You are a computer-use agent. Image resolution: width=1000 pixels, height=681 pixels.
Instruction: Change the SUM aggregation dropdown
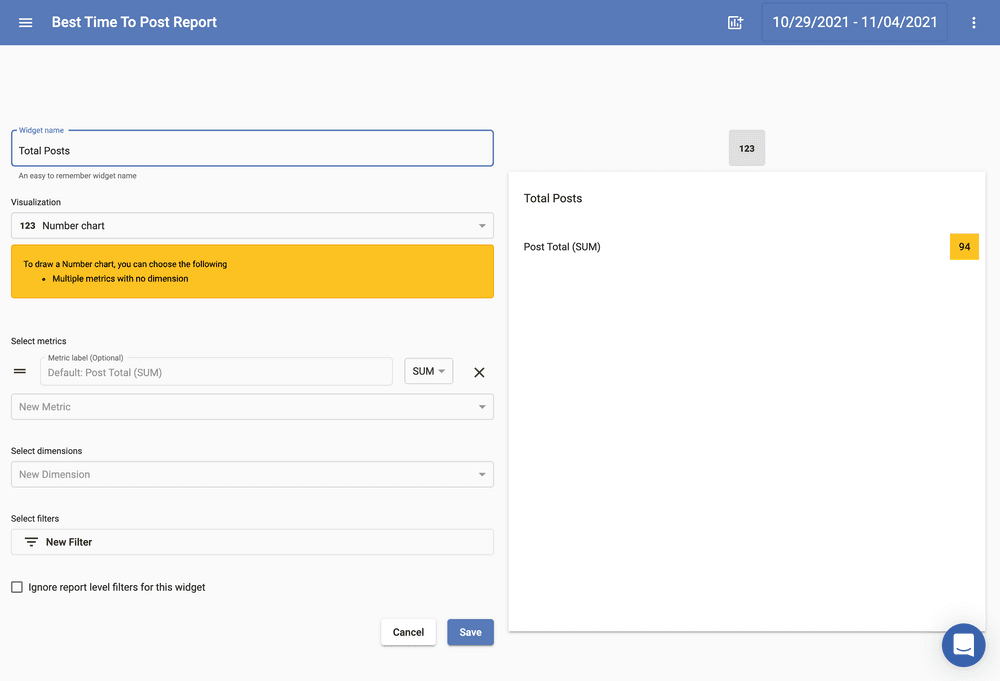(x=428, y=371)
